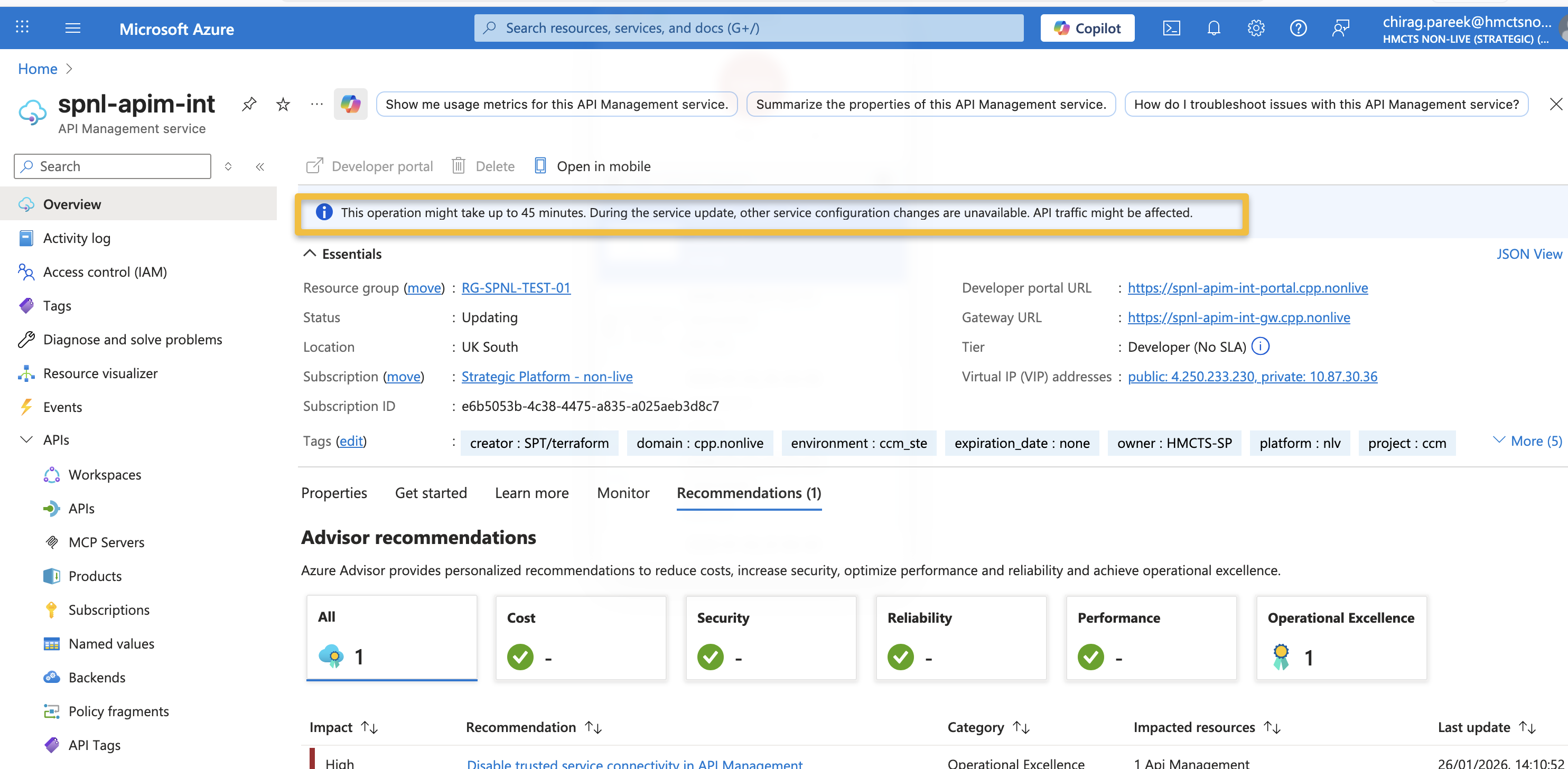Add spnl-apim-int to favorites star
This screenshot has width=1568, height=769.
point(283,104)
